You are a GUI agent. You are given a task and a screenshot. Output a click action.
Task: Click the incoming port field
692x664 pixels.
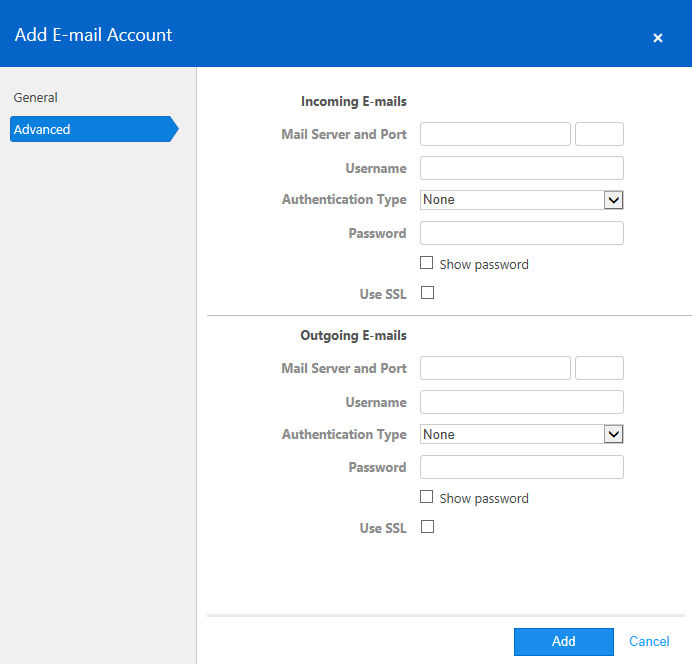click(x=599, y=134)
